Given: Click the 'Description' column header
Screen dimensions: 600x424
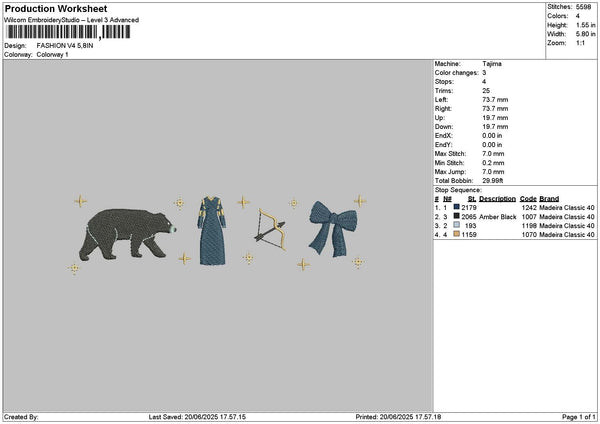Looking at the screenshot, I should (x=497, y=199).
